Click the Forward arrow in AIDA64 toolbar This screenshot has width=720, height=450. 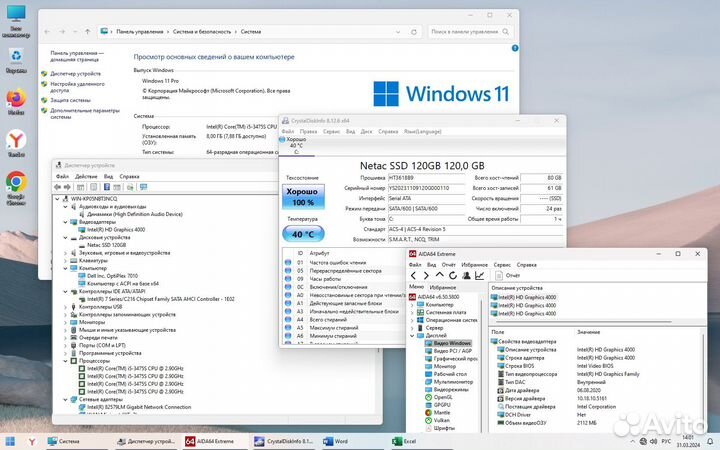point(426,276)
